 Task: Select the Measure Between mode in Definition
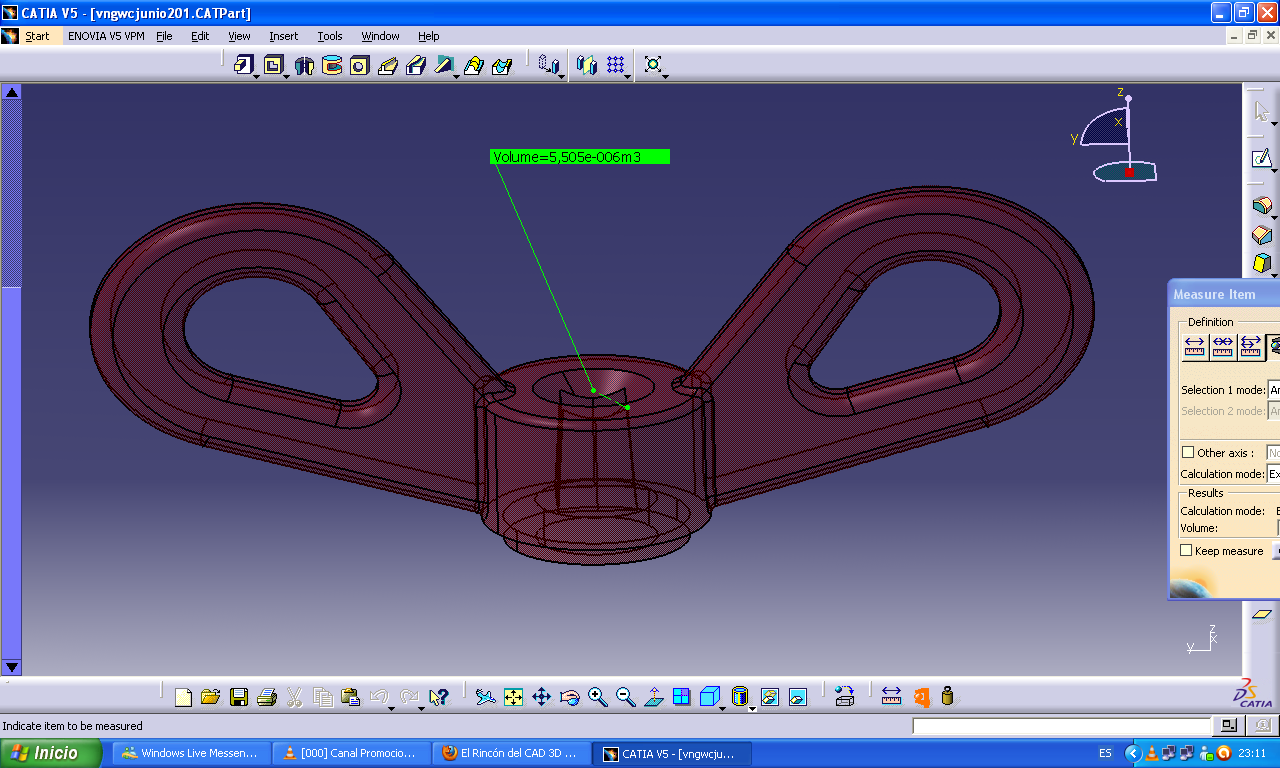point(1195,347)
